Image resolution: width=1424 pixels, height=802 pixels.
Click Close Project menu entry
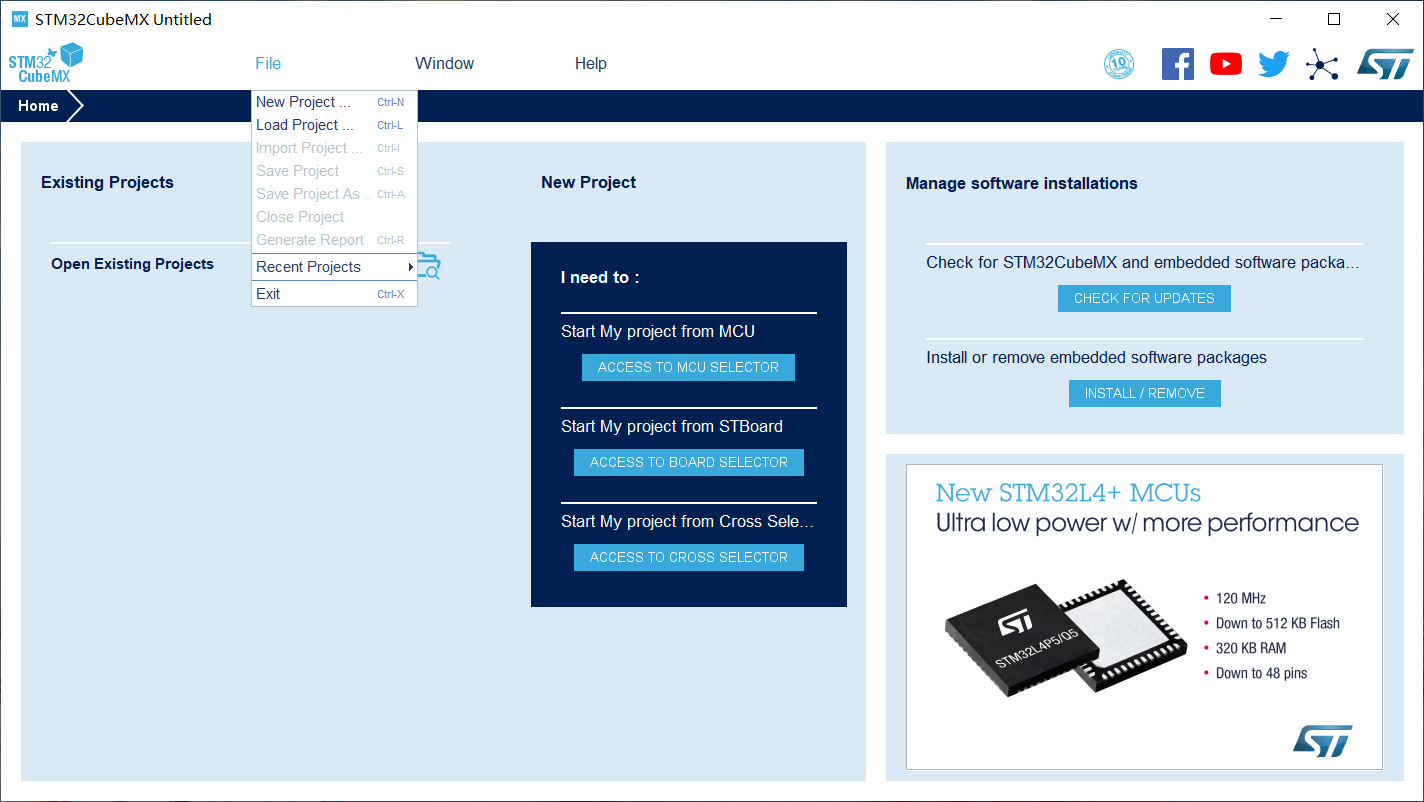point(334,217)
